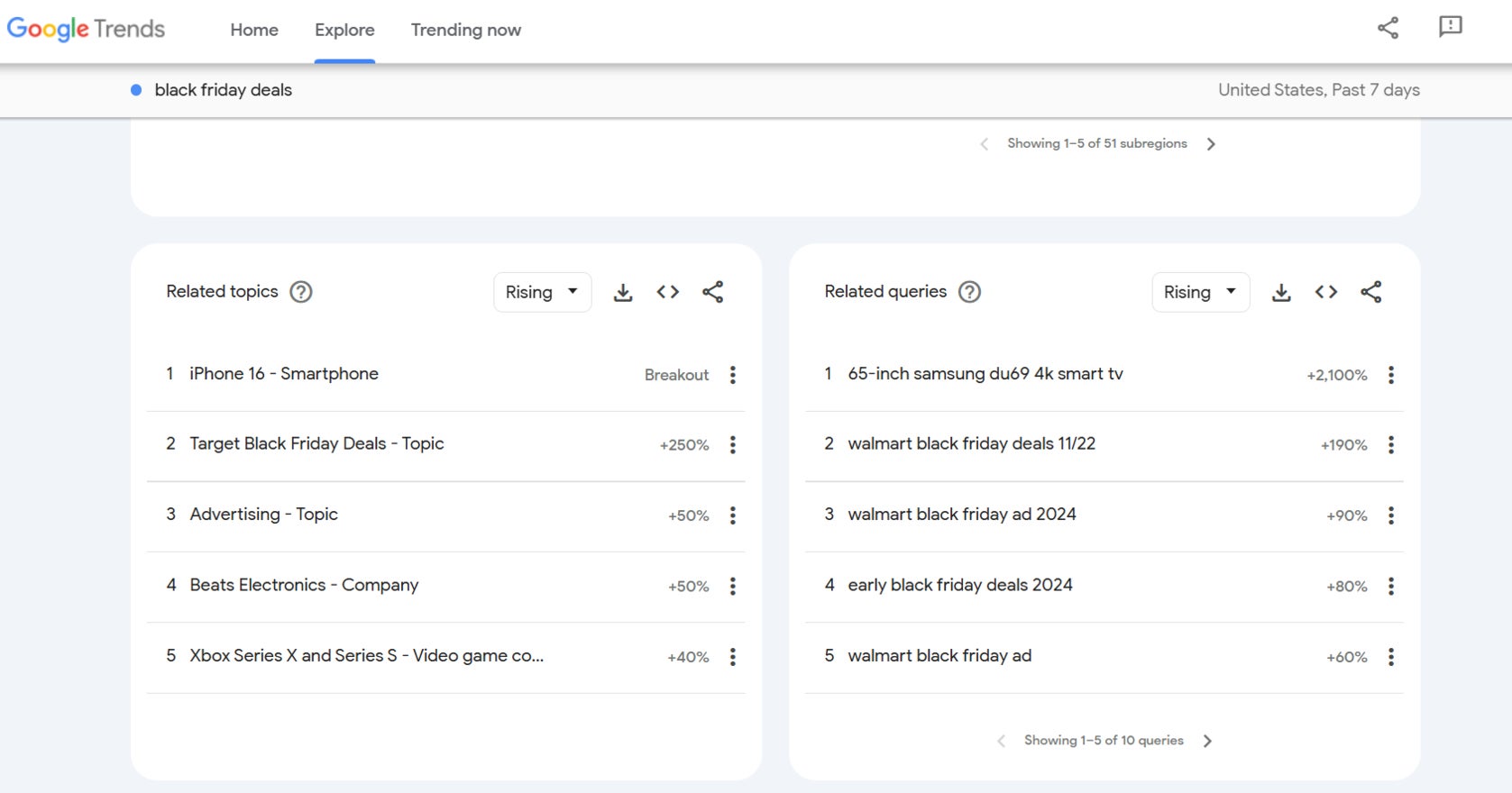Download Related queries data as CSV
Viewport: 1512px width, 793px height.
[1281, 292]
